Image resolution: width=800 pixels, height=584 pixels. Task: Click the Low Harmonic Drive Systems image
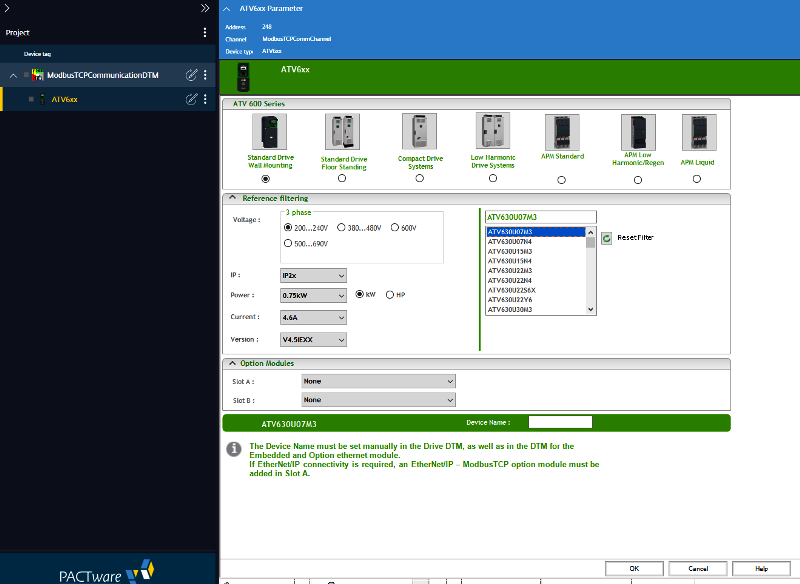coord(492,132)
